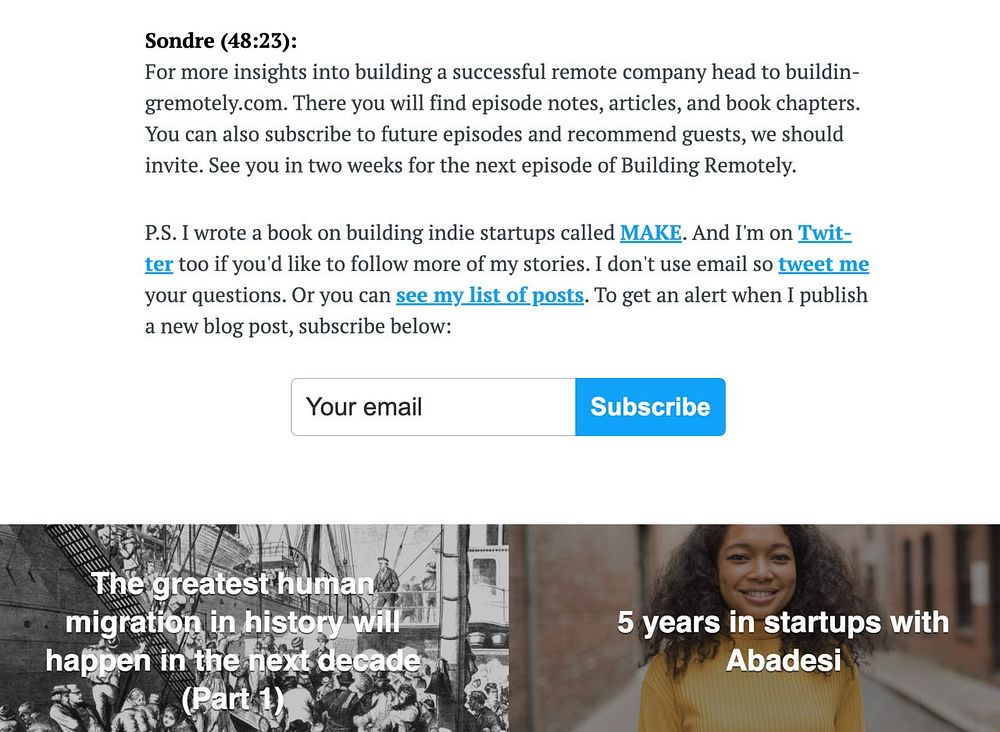Follow the 'Twit-' link ending the first line
1000x732 pixels.
pyautogui.click(x=825, y=233)
